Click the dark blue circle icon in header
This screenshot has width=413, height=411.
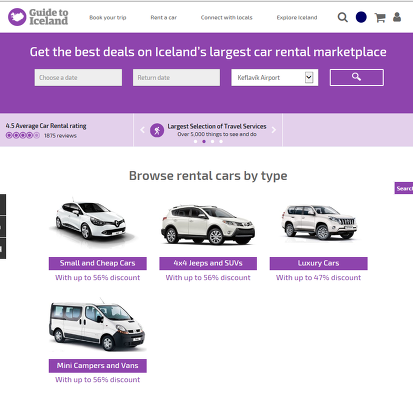click(361, 17)
